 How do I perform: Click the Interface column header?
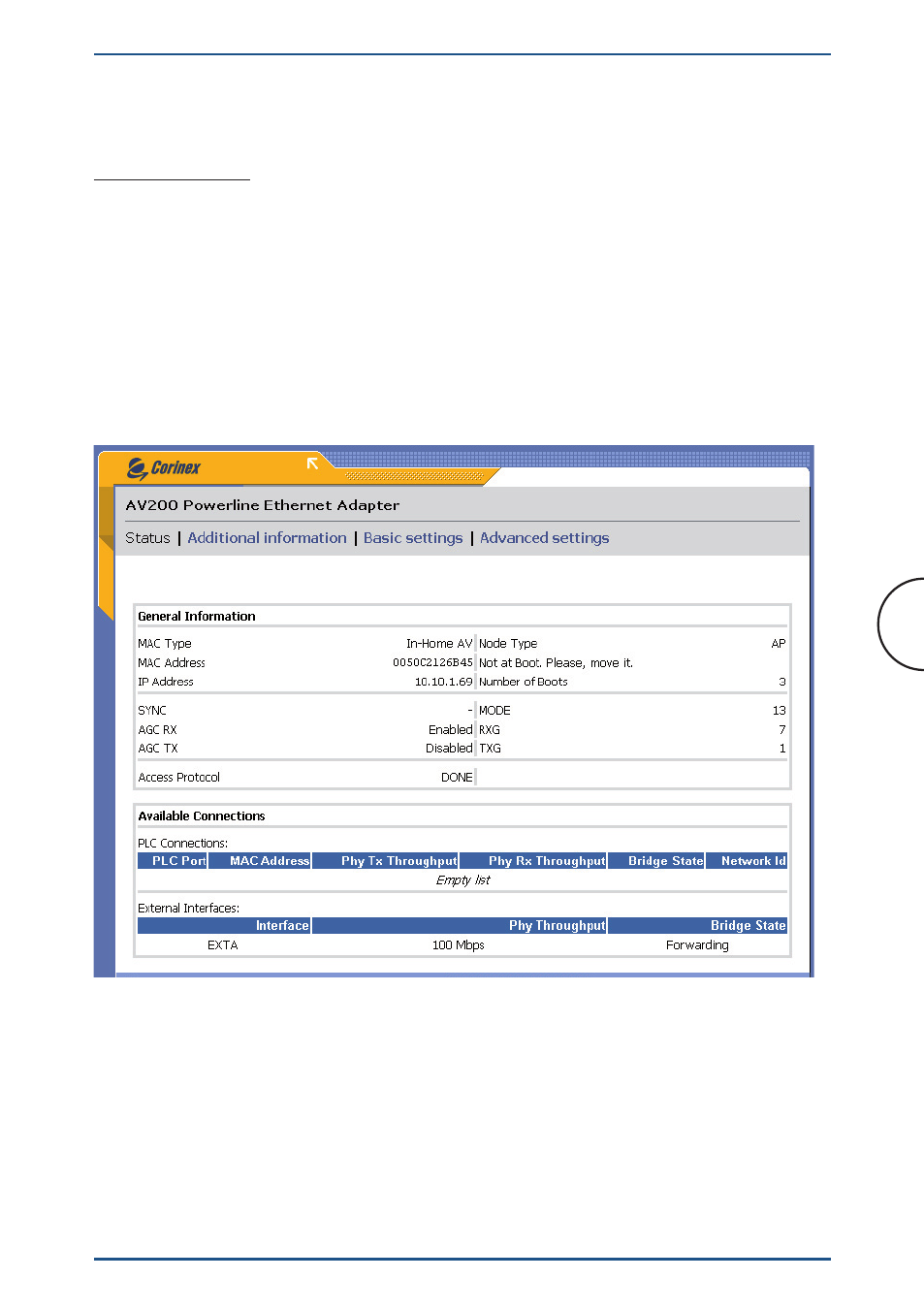click(x=224, y=926)
